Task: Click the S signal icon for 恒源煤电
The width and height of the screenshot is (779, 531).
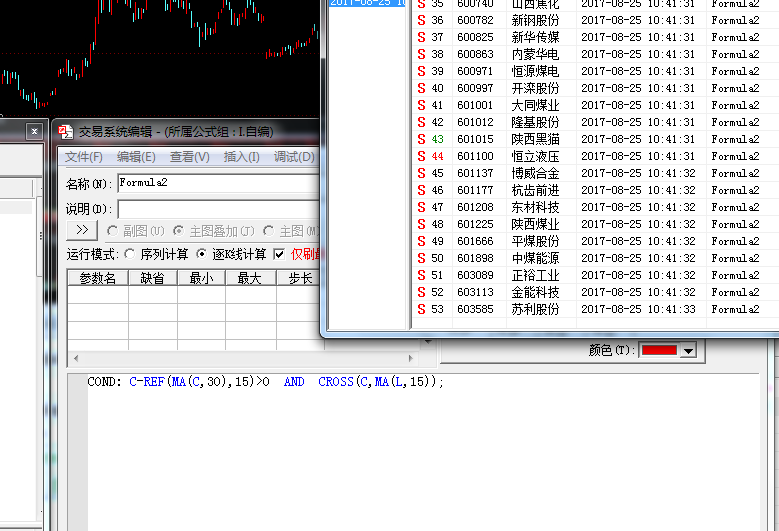Action: tap(421, 71)
